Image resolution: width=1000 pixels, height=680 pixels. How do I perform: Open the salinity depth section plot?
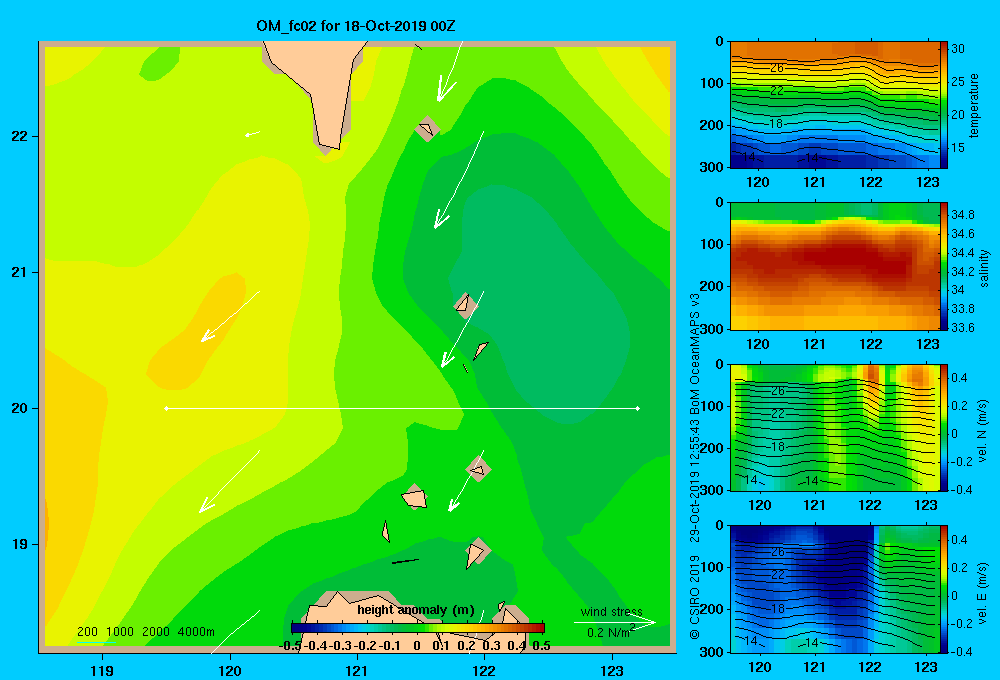point(834,266)
